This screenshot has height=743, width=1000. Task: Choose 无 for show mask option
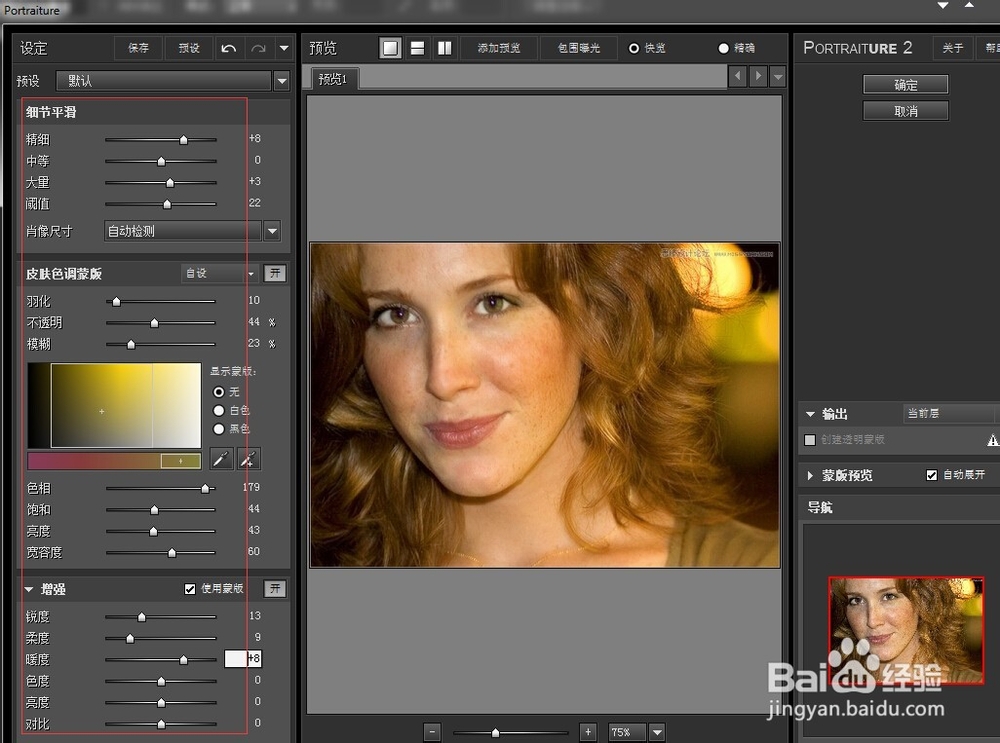point(219,392)
